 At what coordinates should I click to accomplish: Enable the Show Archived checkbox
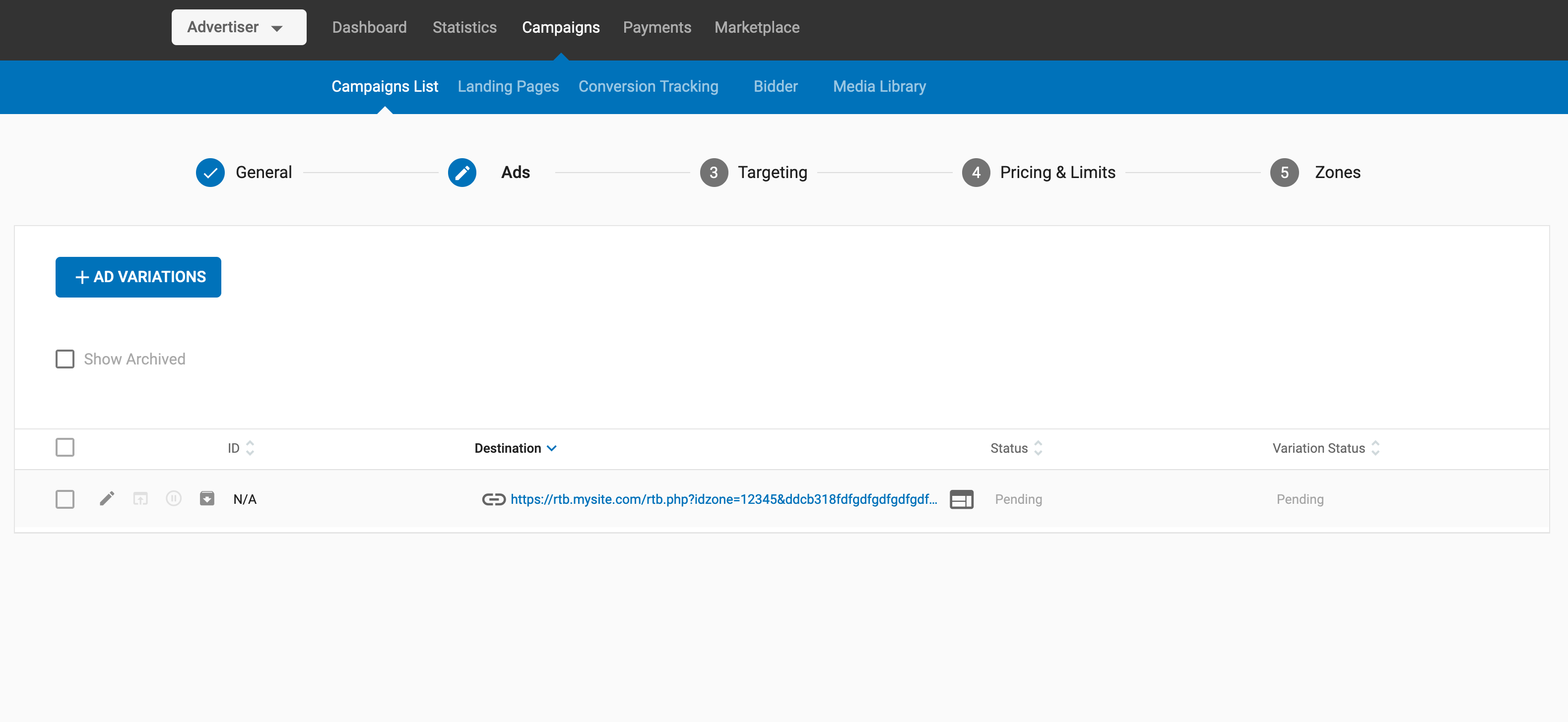click(65, 359)
